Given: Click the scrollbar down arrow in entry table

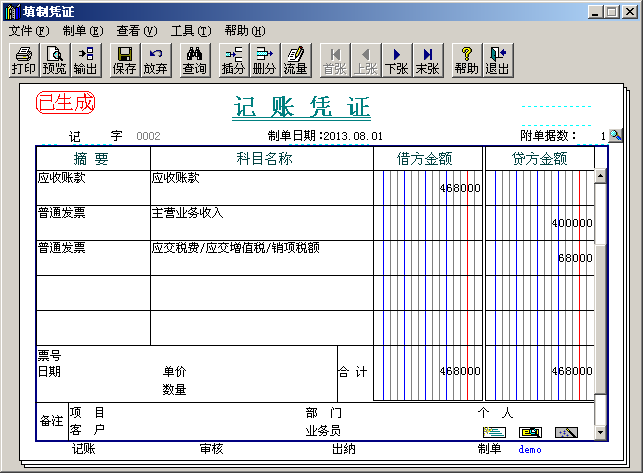Looking at the screenshot, I should point(600,432).
